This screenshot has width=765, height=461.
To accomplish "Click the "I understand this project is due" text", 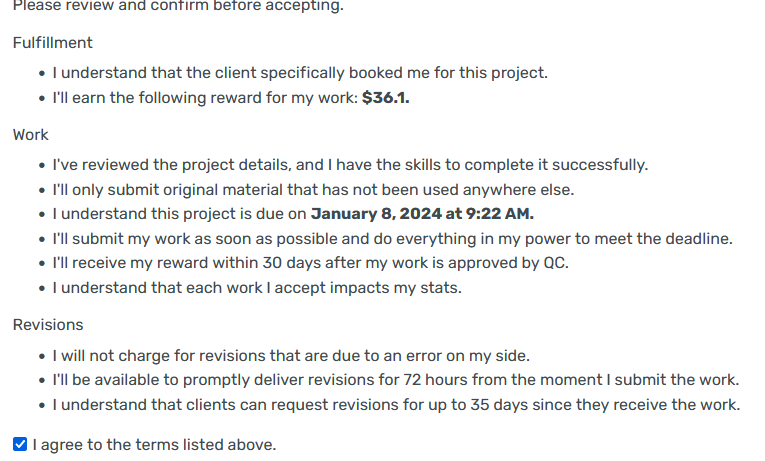I will [180, 214].
